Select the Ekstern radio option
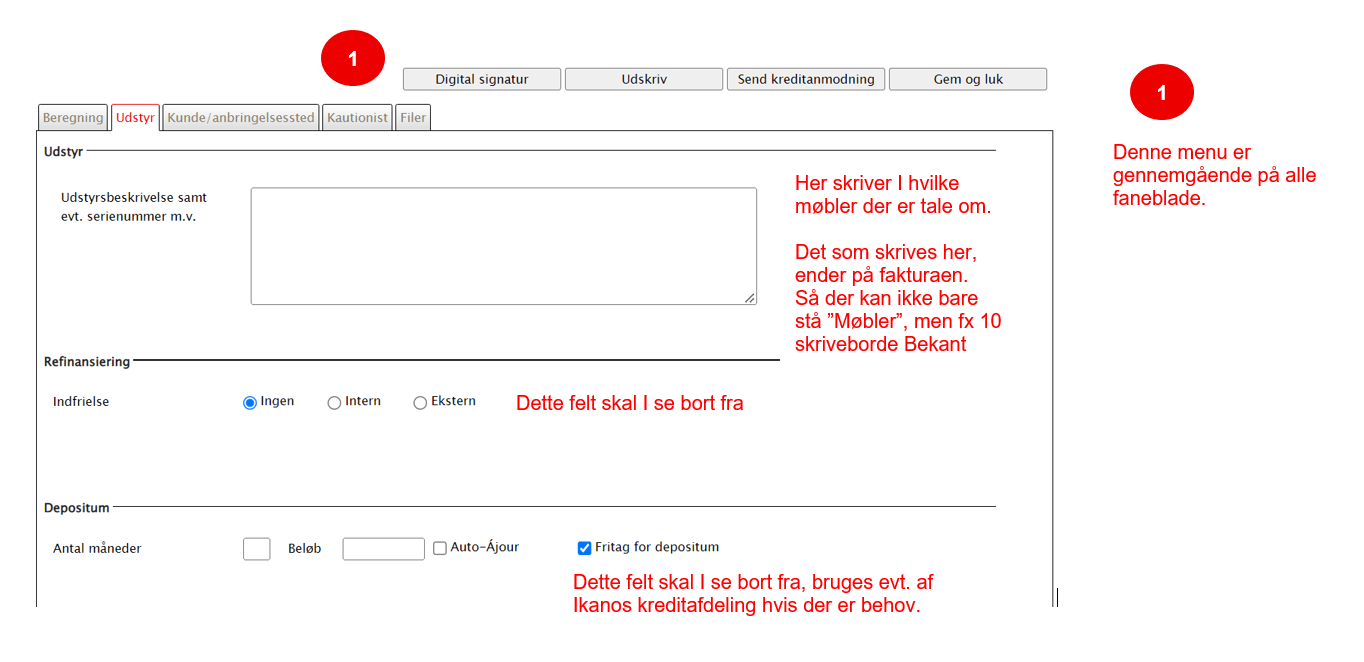Viewport: 1364px width, 662px height. tap(420, 403)
